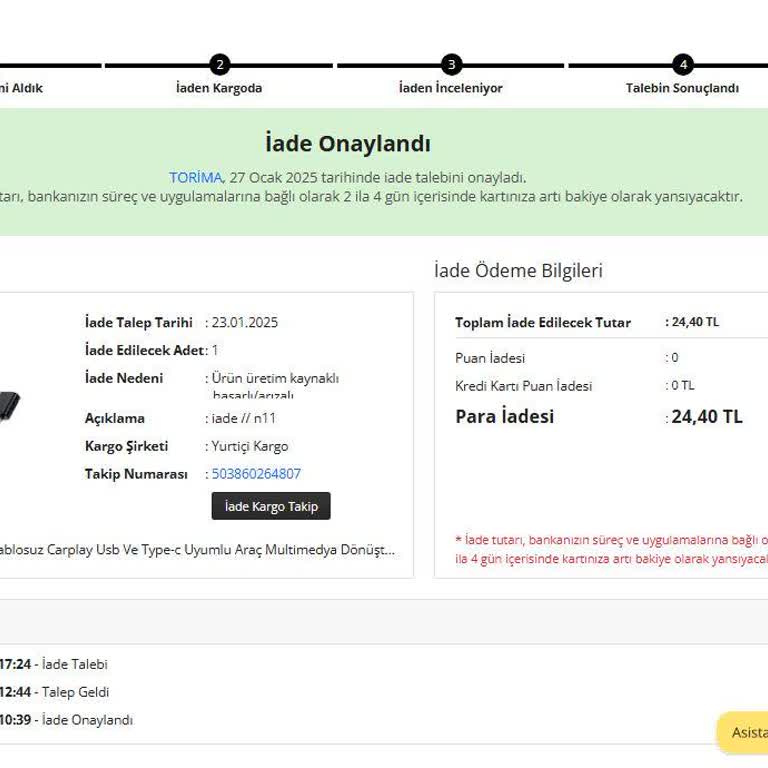Select the Para İadesi amount 24,40 TL
The width and height of the screenshot is (768, 768).
tap(707, 417)
